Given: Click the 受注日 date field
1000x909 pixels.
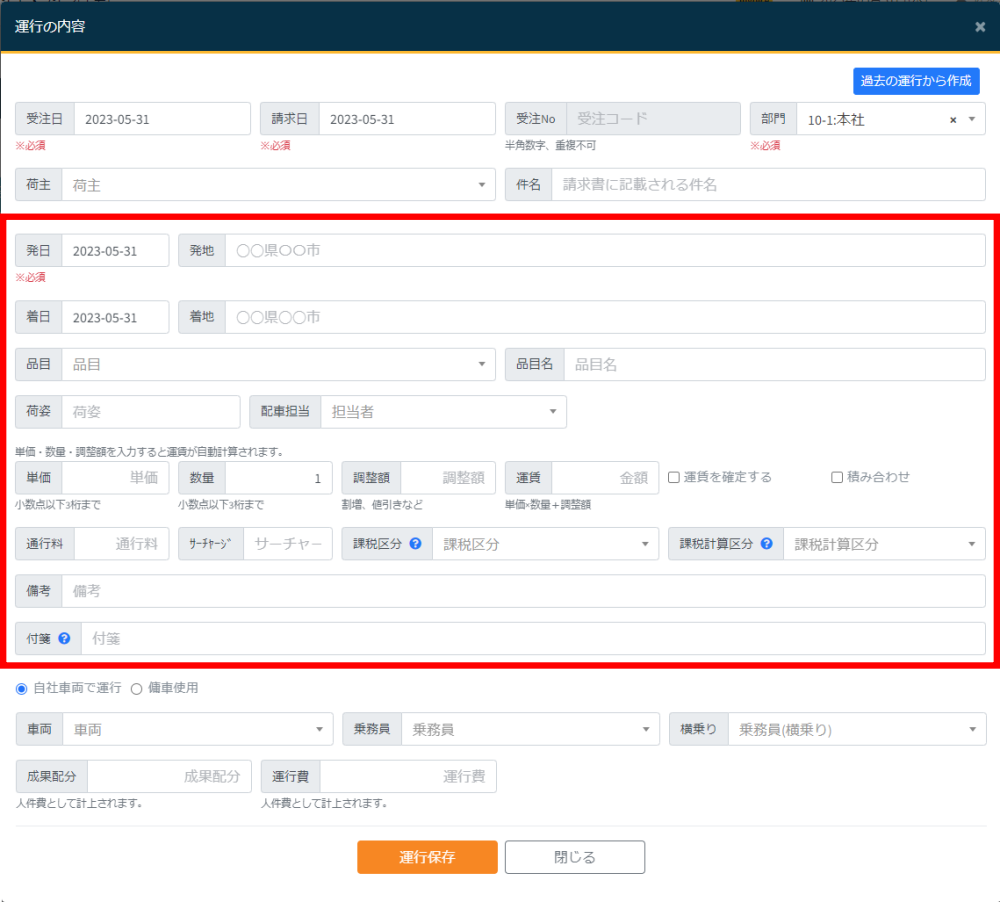Looking at the screenshot, I should click(162, 119).
